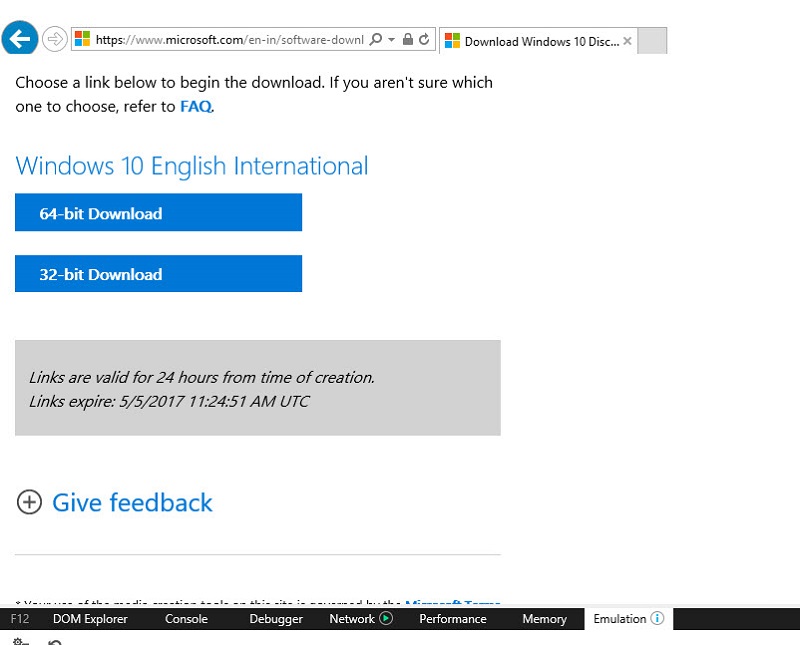
Task: Click the Give feedback link text
Action: click(x=132, y=503)
